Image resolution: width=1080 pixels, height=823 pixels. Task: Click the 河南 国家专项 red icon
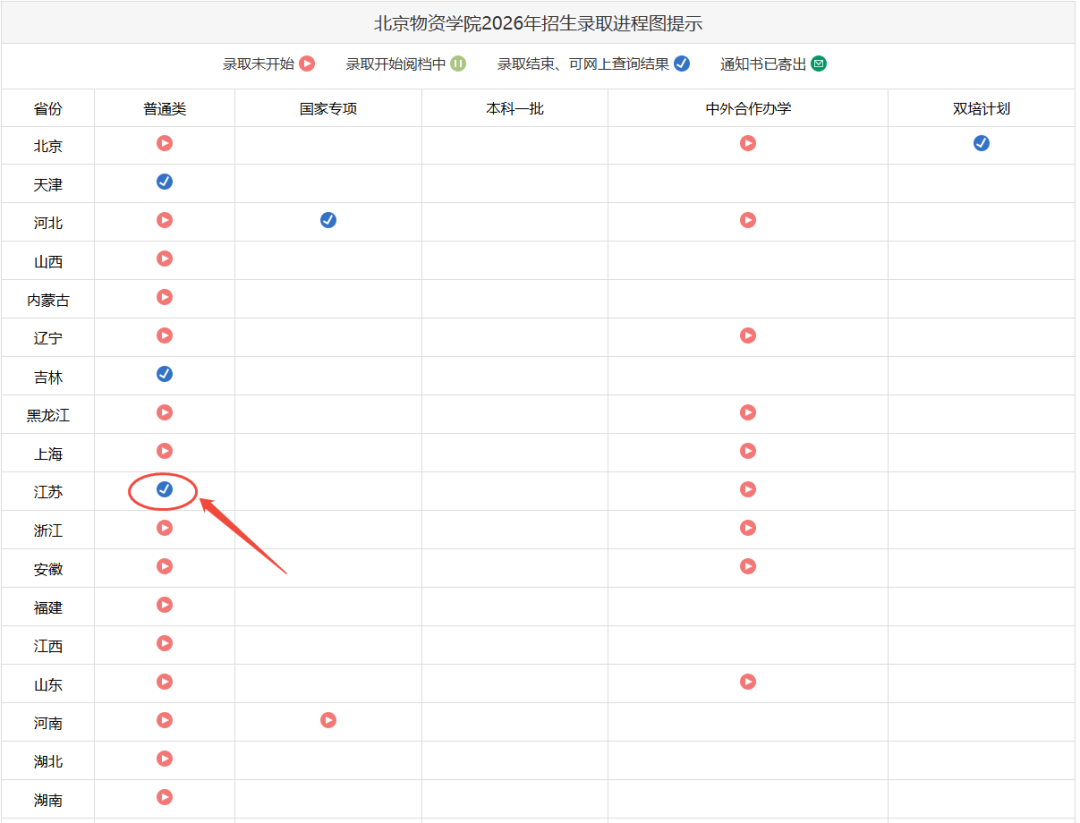(x=329, y=720)
